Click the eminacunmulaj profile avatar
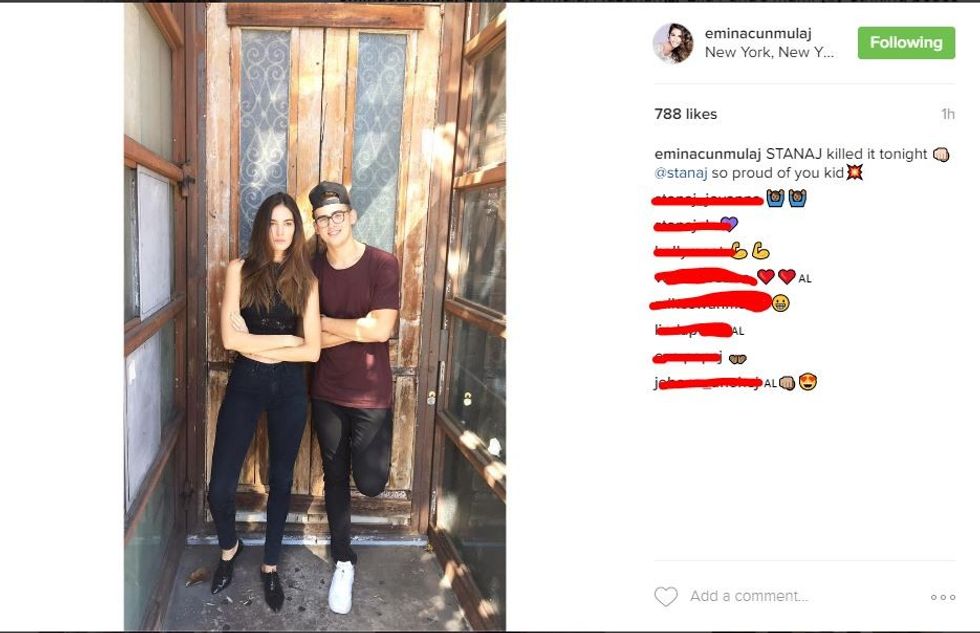The height and width of the screenshot is (633, 980). [673, 43]
